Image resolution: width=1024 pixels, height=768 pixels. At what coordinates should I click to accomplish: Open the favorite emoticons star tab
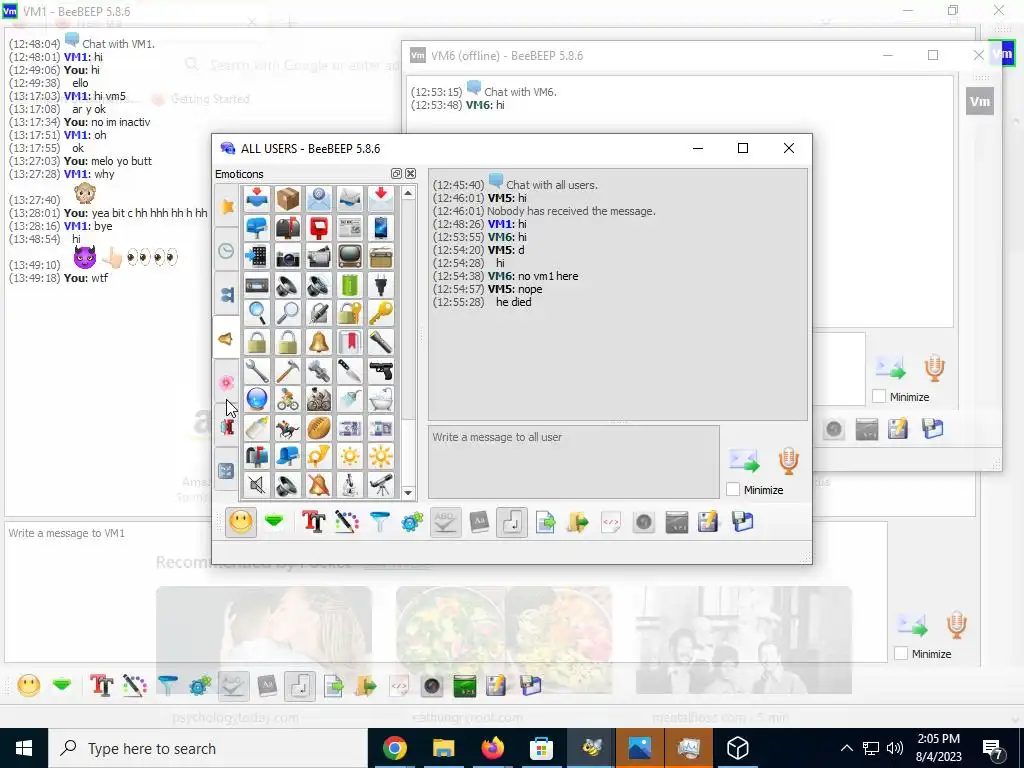(x=227, y=206)
